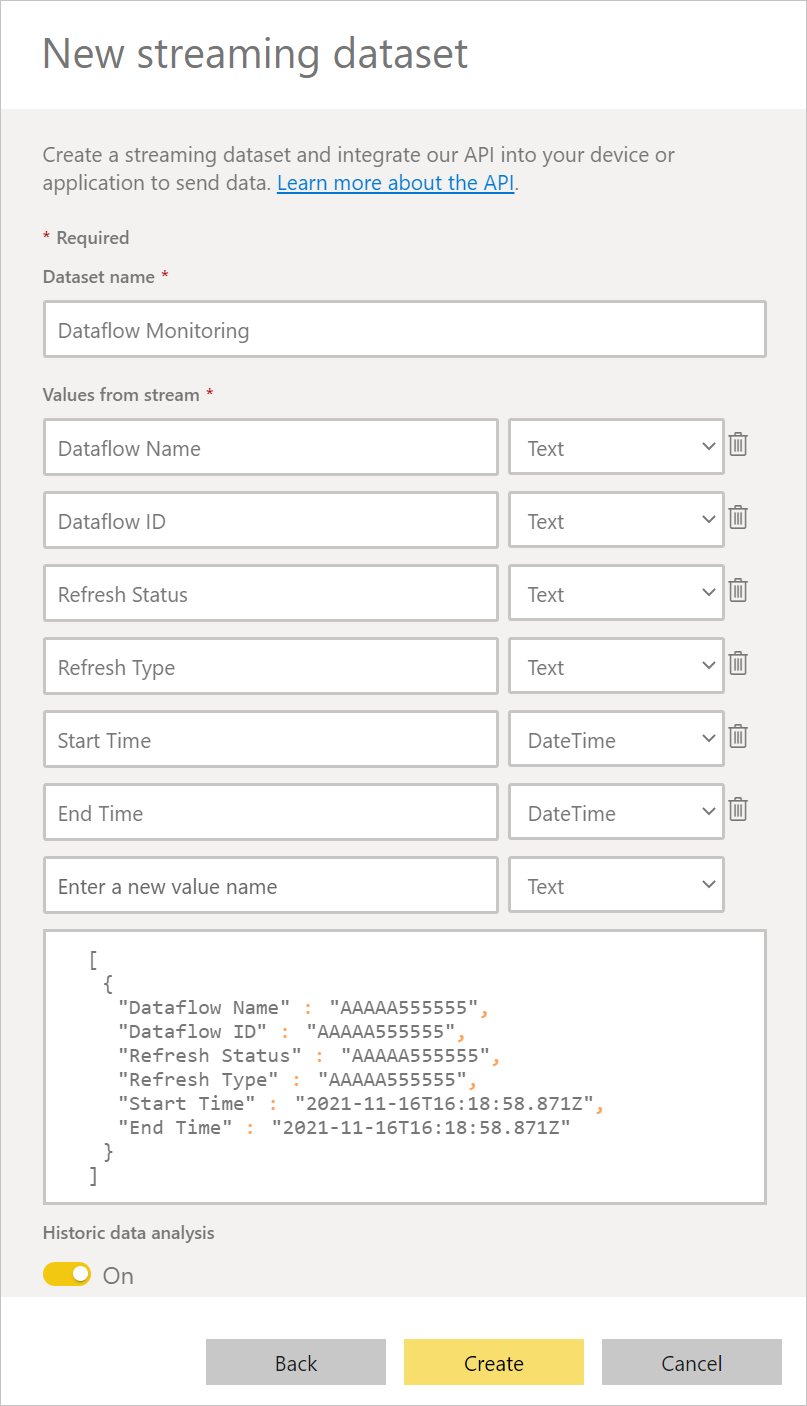Trash the End Time value row
This screenshot has width=807, height=1406.
[x=738, y=809]
